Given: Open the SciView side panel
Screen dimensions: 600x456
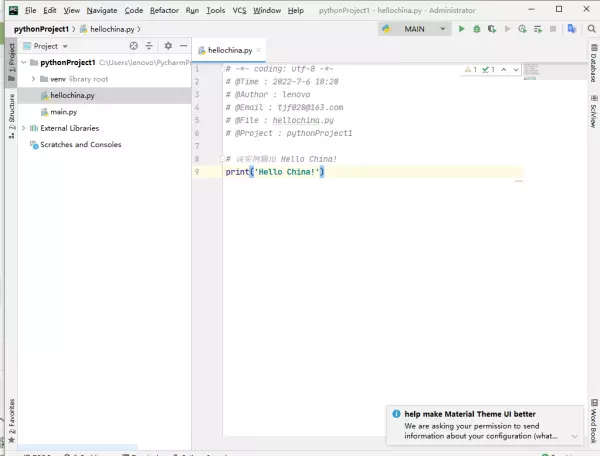Looking at the screenshot, I should coord(593,112).
